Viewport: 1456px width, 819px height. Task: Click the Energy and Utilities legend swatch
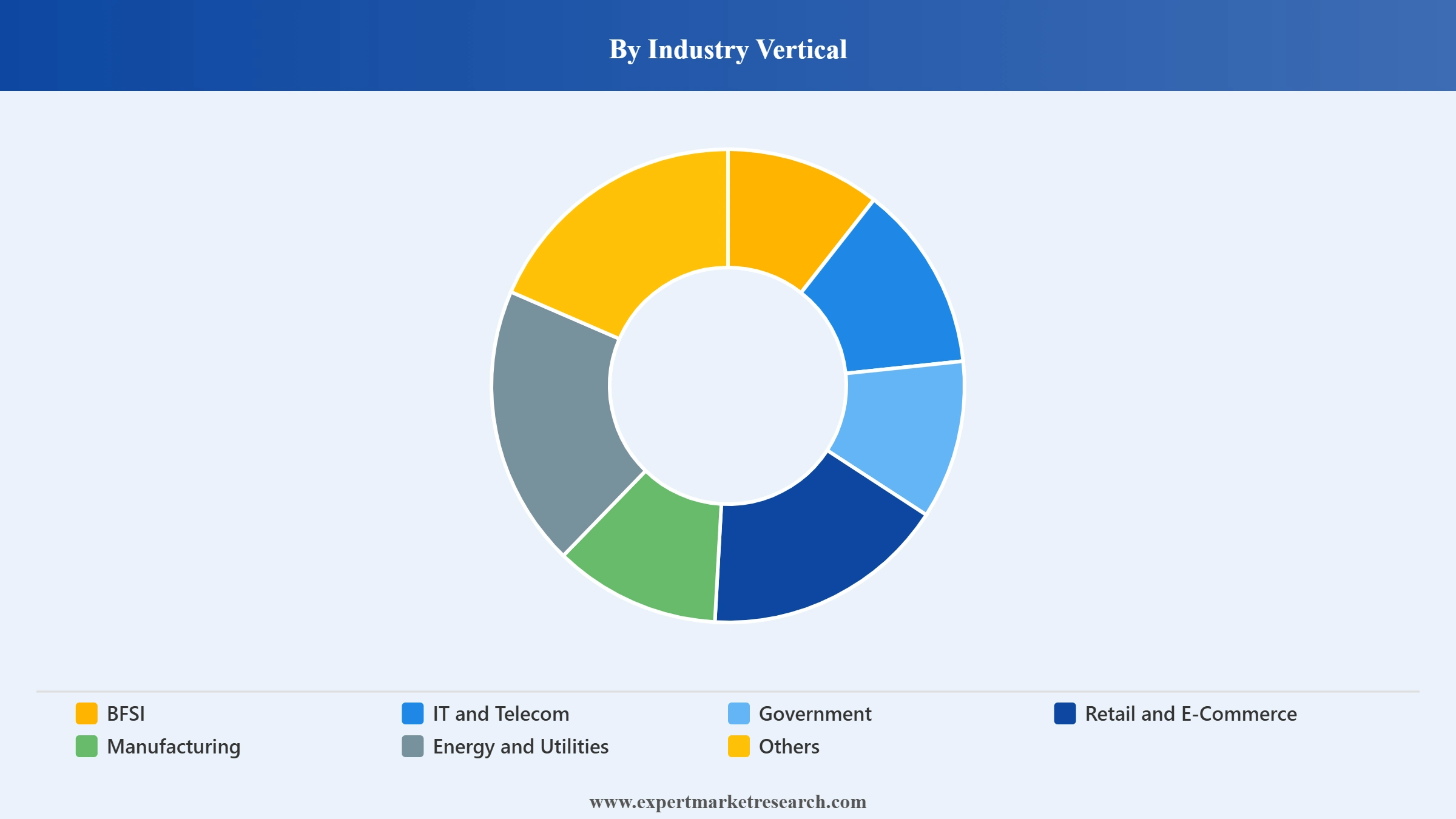pos(413,746)
